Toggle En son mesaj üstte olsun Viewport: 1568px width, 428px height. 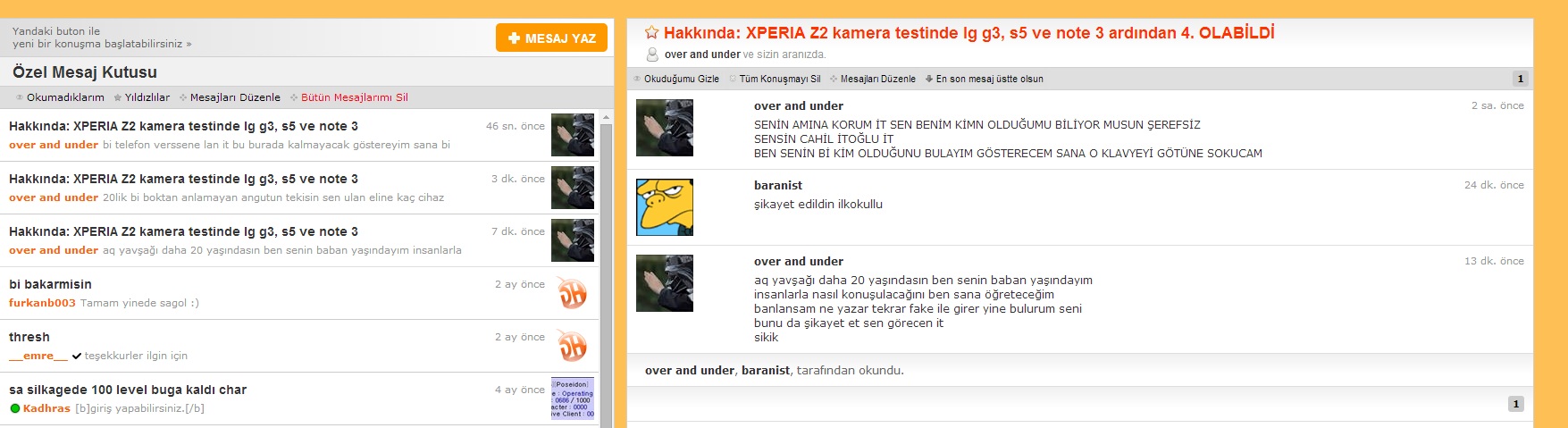point(984,79)
